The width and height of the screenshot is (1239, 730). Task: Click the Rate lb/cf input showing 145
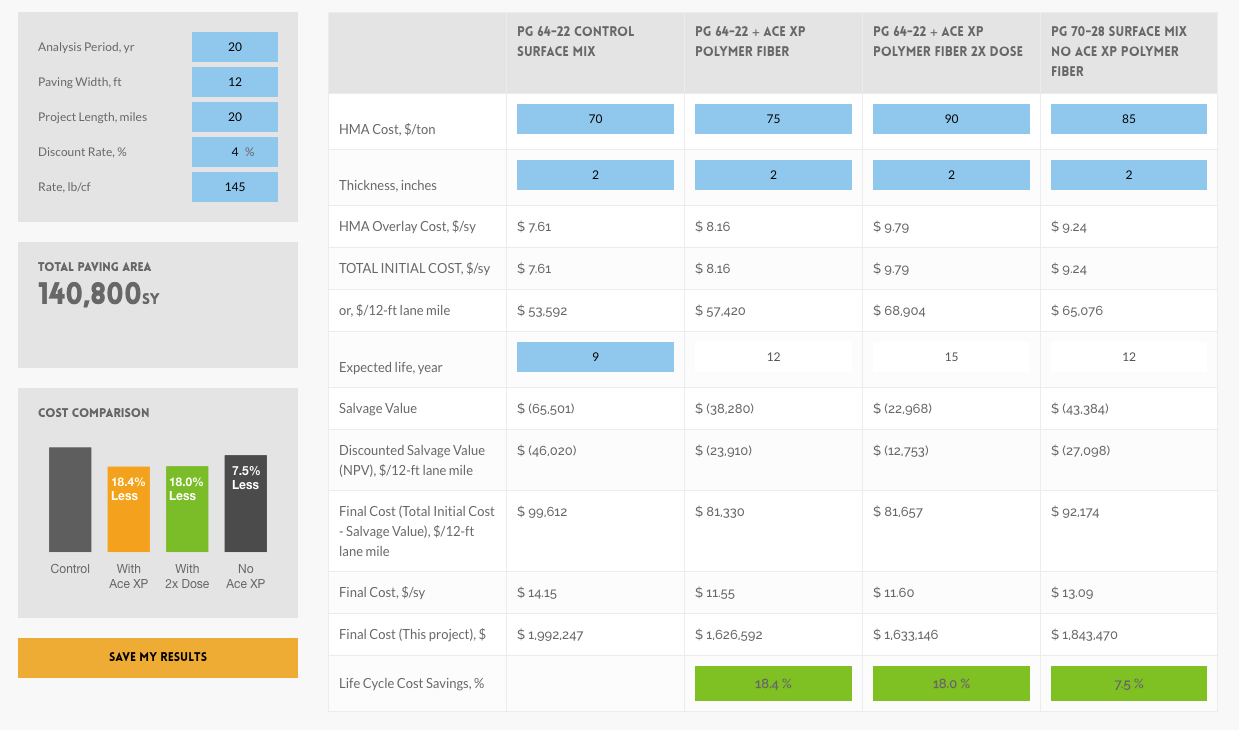[x=235, y=187]
